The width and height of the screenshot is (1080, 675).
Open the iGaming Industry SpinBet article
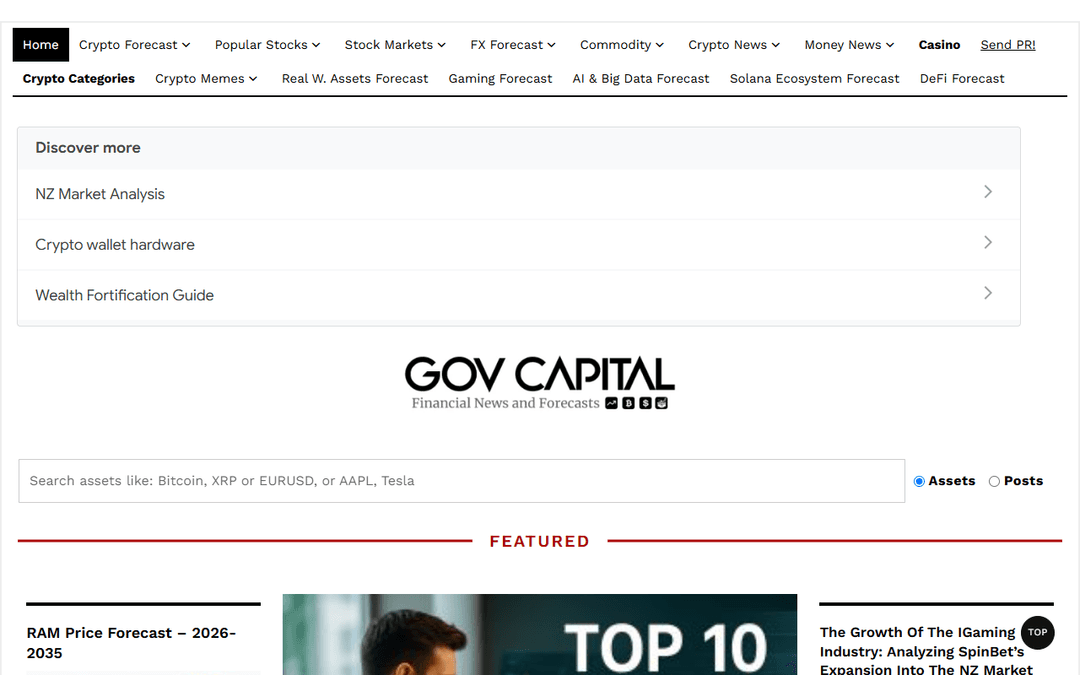tap(926, 650)
